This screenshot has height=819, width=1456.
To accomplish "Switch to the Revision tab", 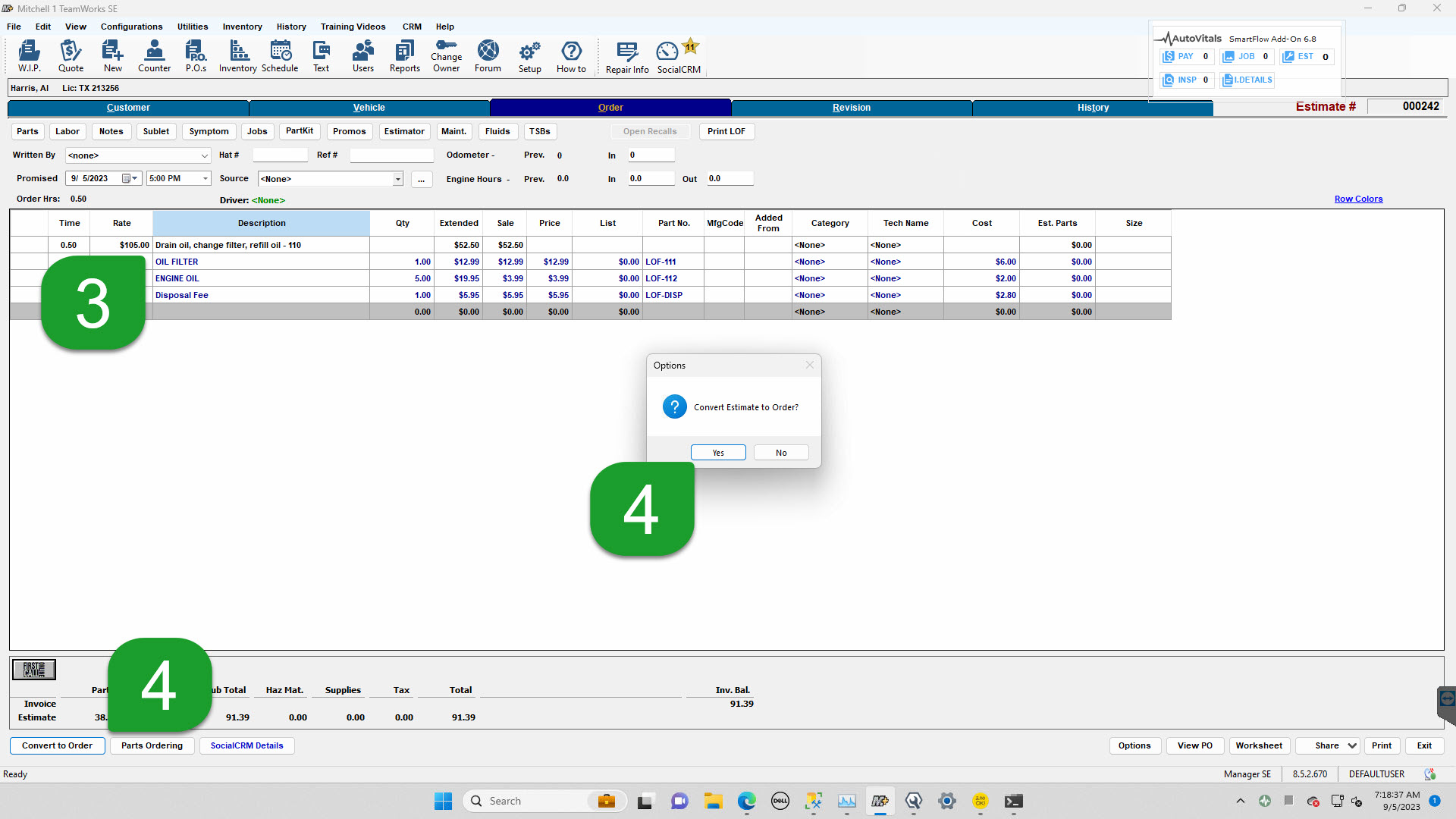I will [x=852, y=108].
